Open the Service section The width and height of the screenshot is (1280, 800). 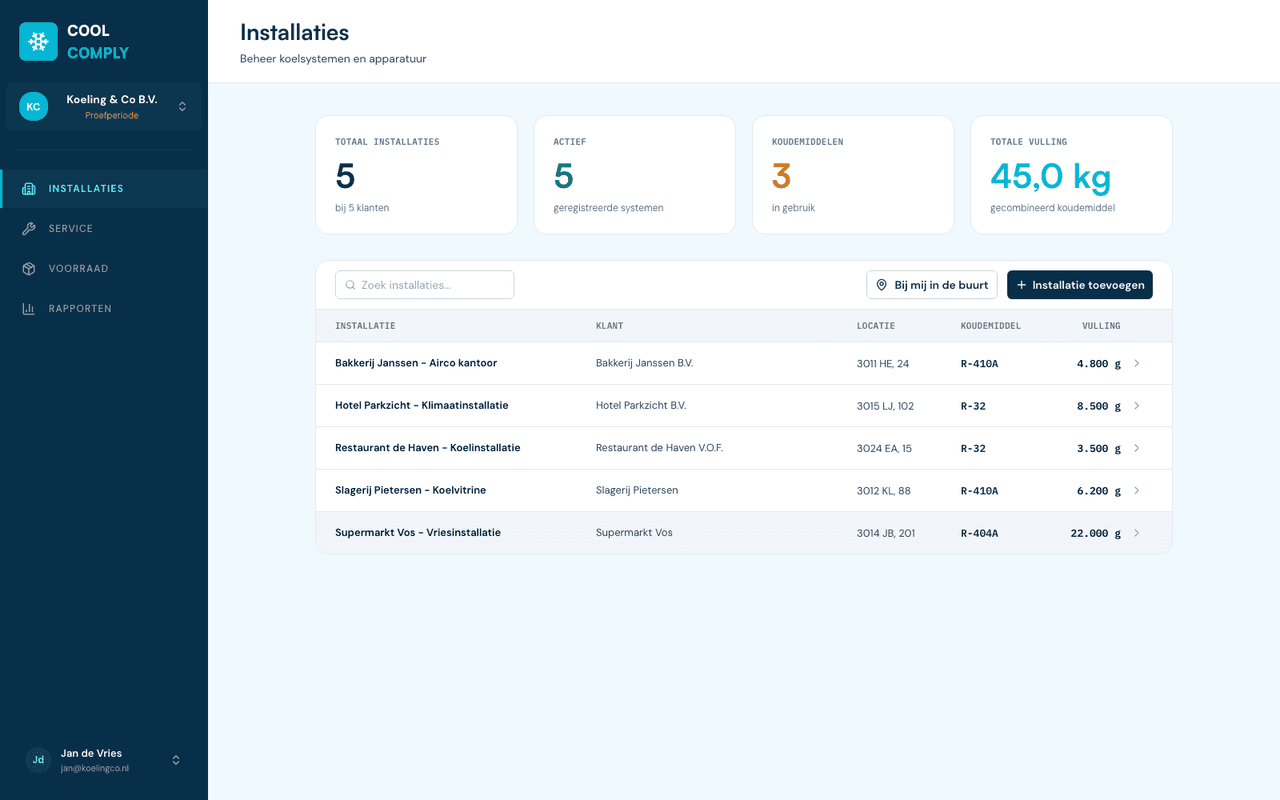pyautogui.click(x=104, y=229)
